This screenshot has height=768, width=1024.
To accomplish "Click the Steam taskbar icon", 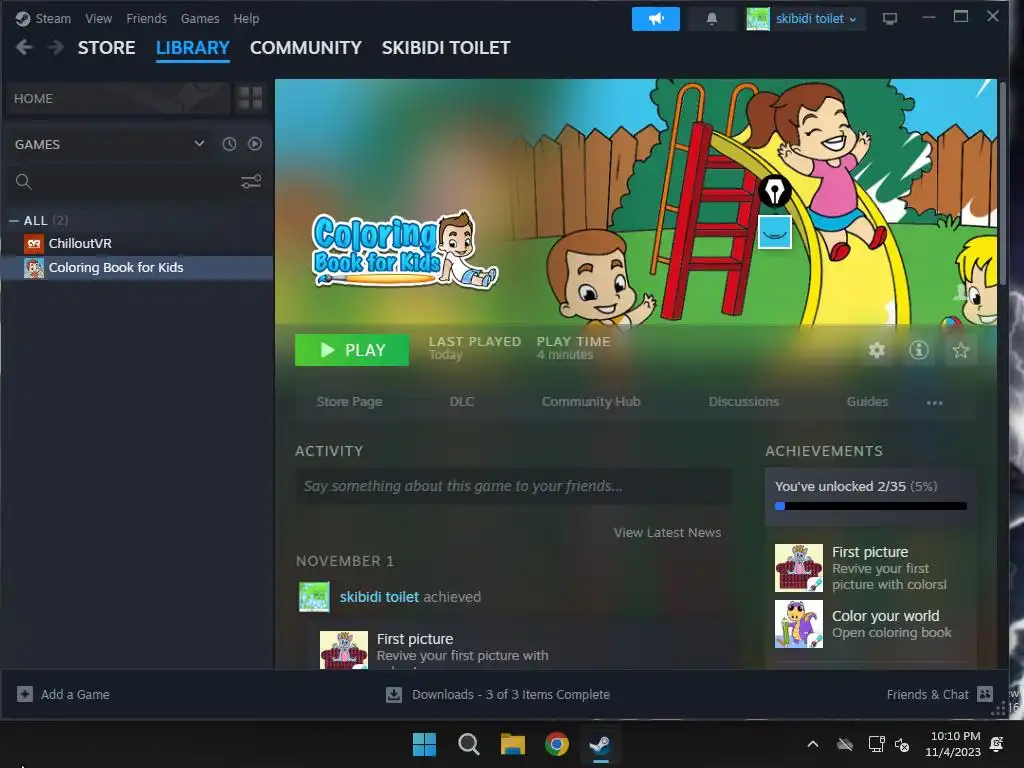I will pyautogui.click(x=601, y=744).
